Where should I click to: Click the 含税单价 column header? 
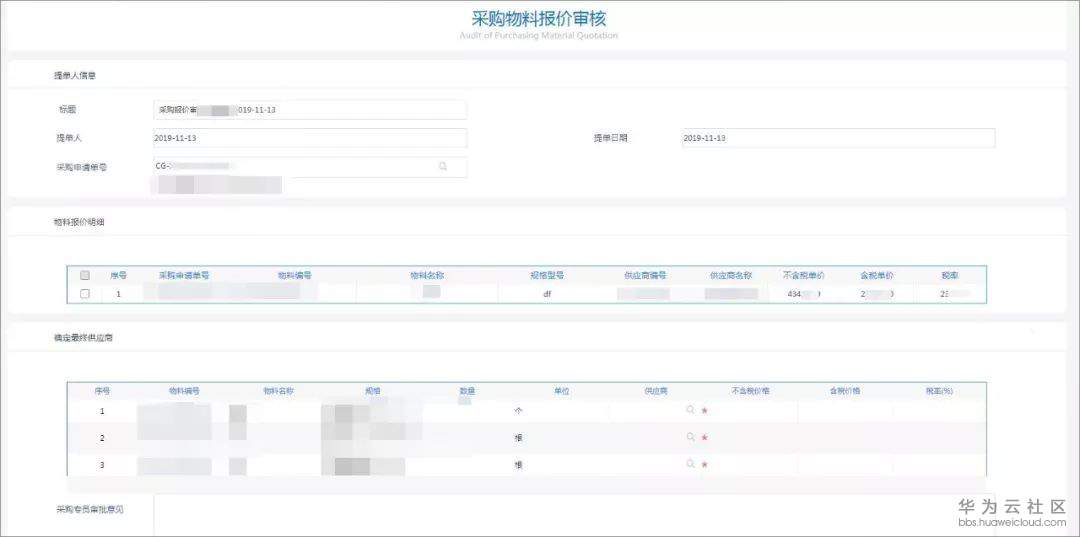tap(877, 275)
